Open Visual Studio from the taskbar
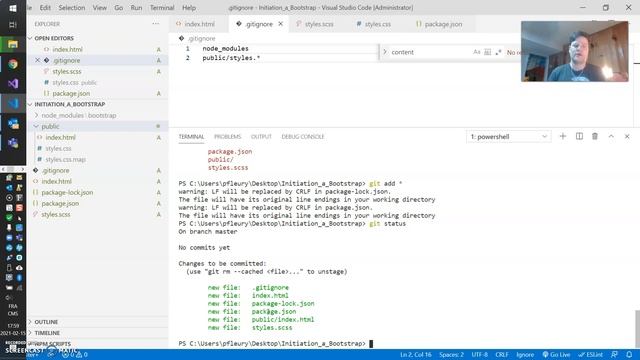This screenshot has height=360, width=640. tap(13, 84)
